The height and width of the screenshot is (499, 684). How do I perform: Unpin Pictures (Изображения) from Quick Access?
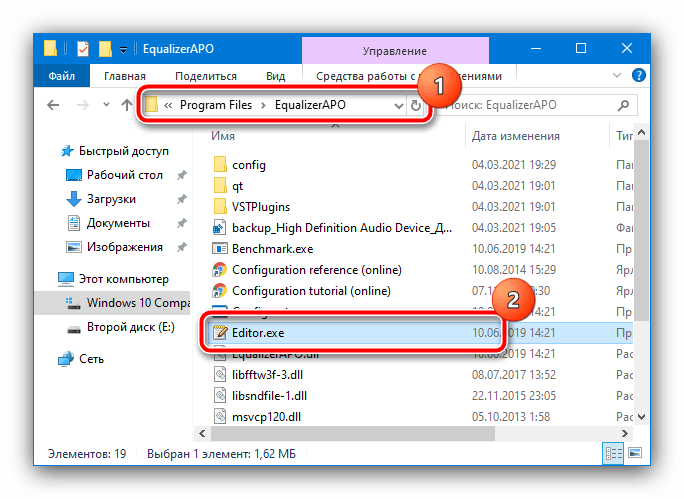point(181,247)
